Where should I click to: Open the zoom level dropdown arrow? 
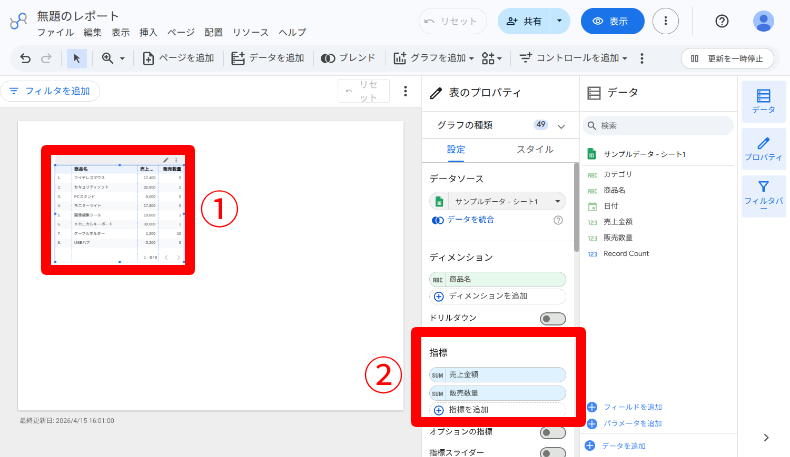[122, 59]
